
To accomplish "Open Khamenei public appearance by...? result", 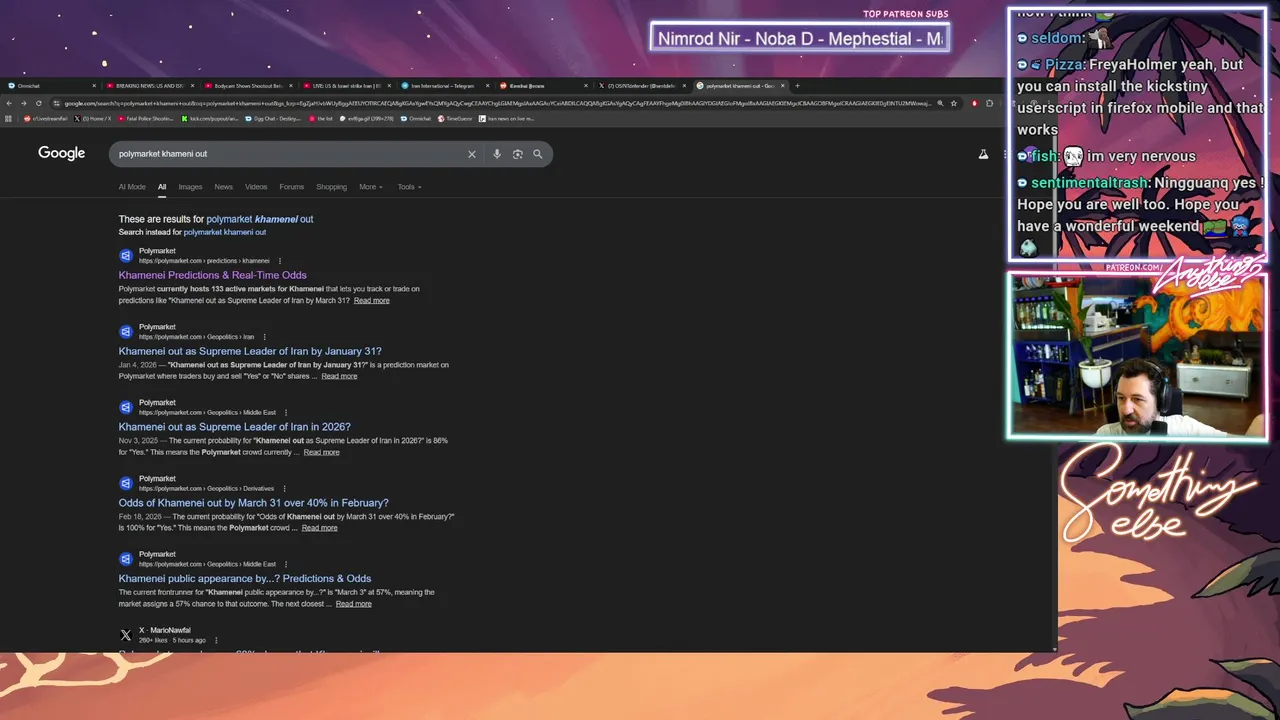I will [245, 578].
